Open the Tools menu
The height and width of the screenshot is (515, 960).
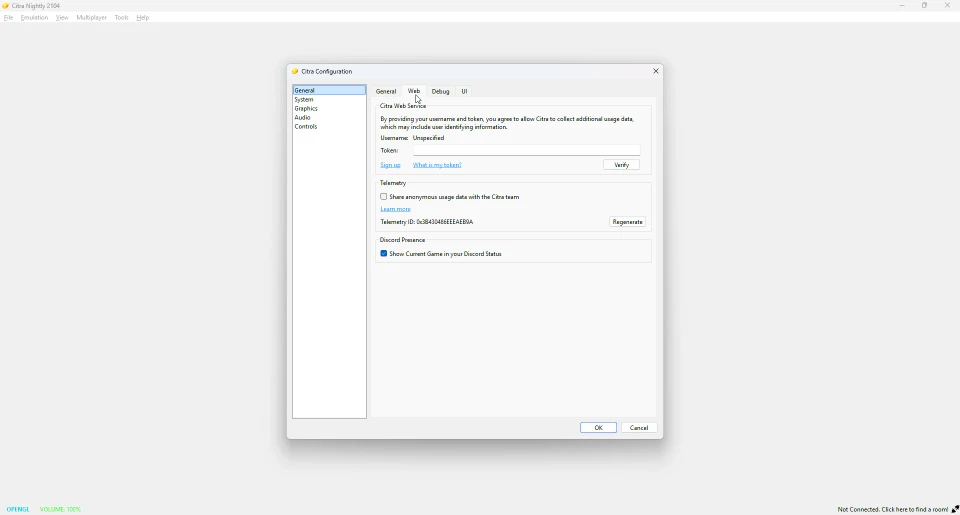point(121,18)
